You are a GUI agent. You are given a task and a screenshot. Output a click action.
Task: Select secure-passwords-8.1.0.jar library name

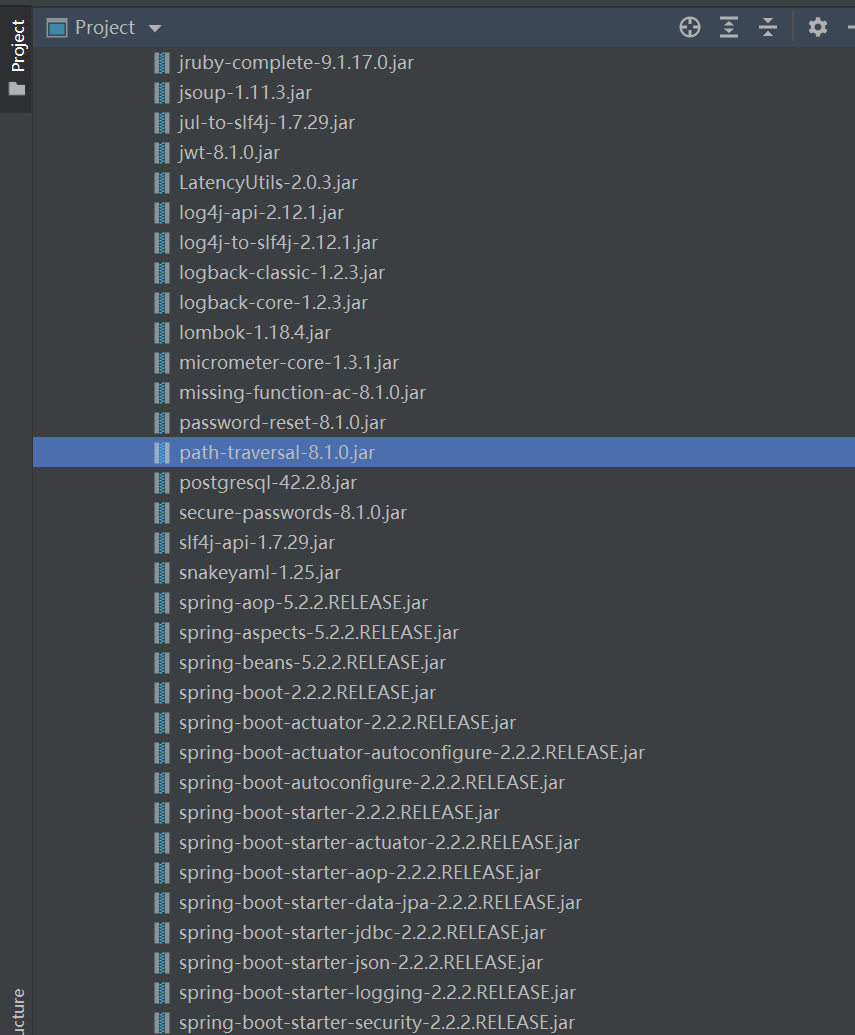293,513
